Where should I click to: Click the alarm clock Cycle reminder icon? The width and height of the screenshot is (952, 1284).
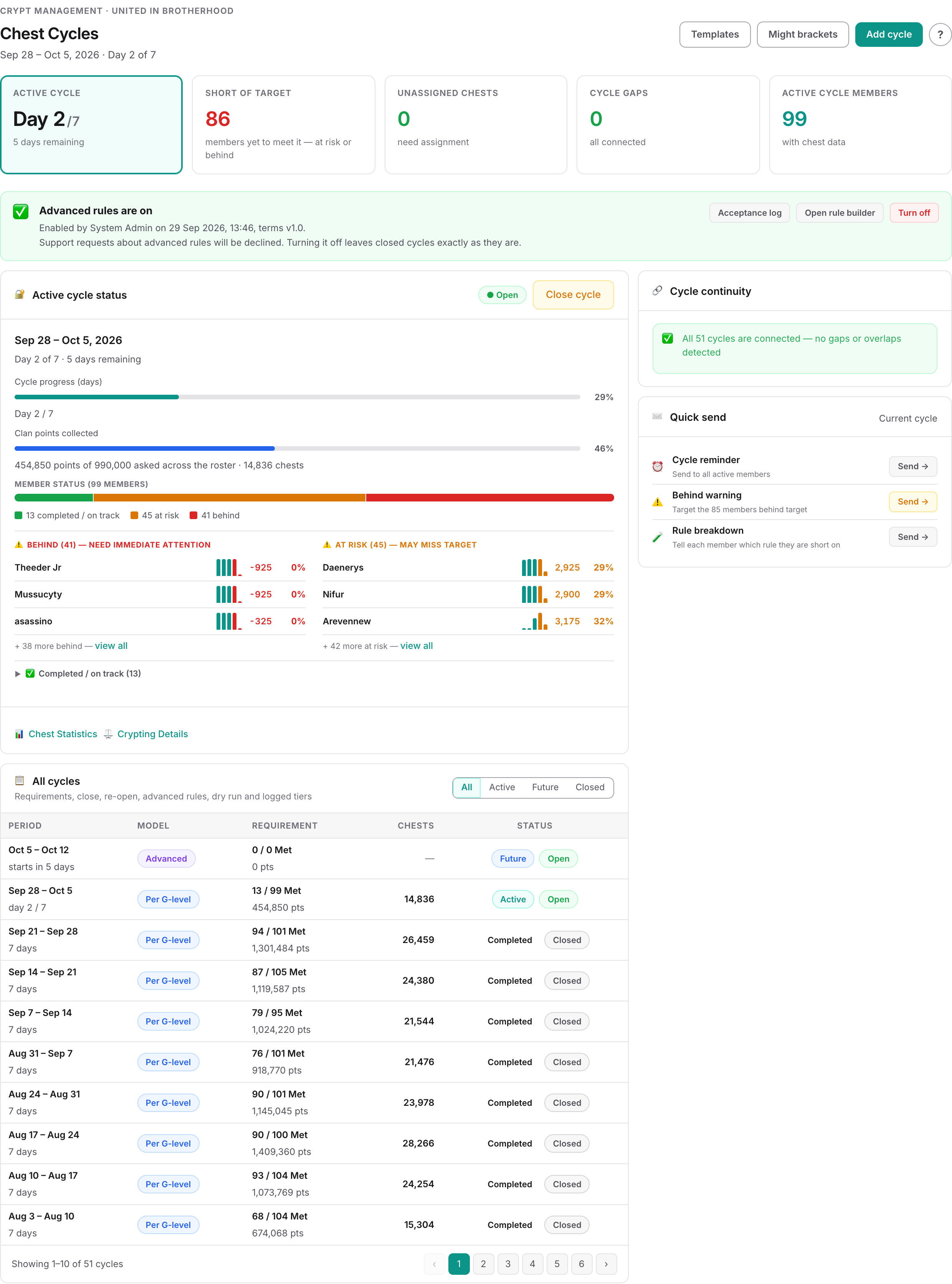click(657, 466)
